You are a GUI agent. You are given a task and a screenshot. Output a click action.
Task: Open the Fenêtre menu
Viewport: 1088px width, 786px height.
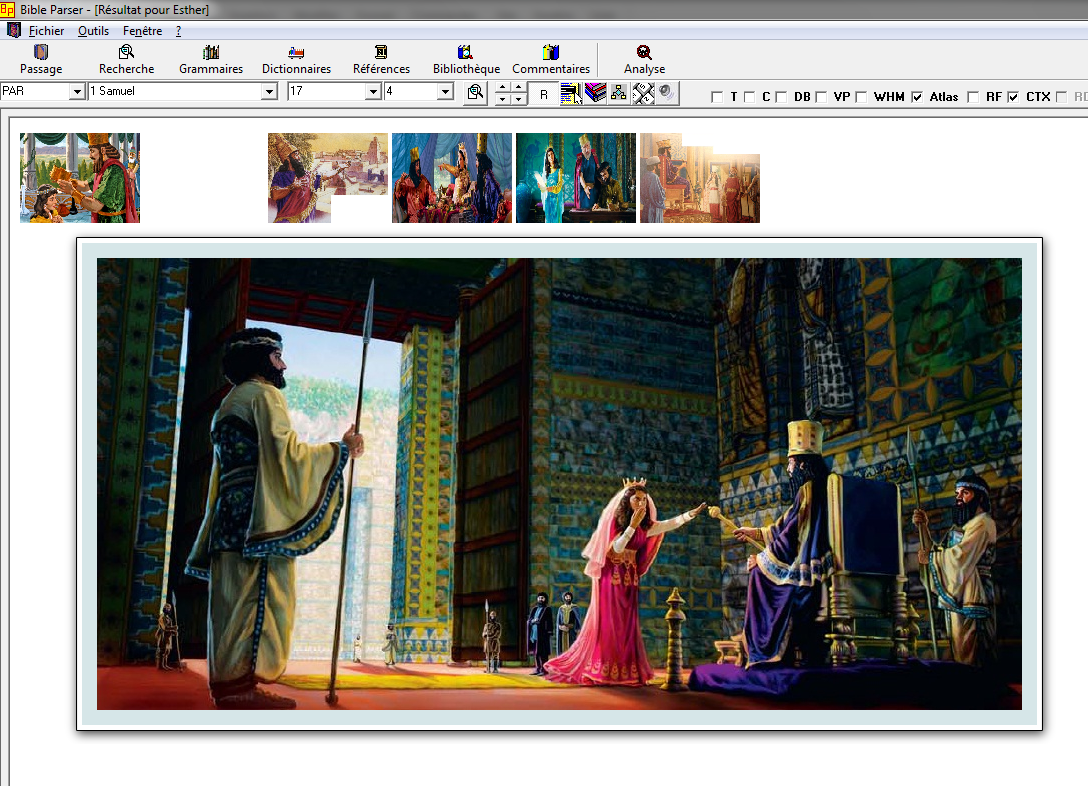[x=142, y=31]
